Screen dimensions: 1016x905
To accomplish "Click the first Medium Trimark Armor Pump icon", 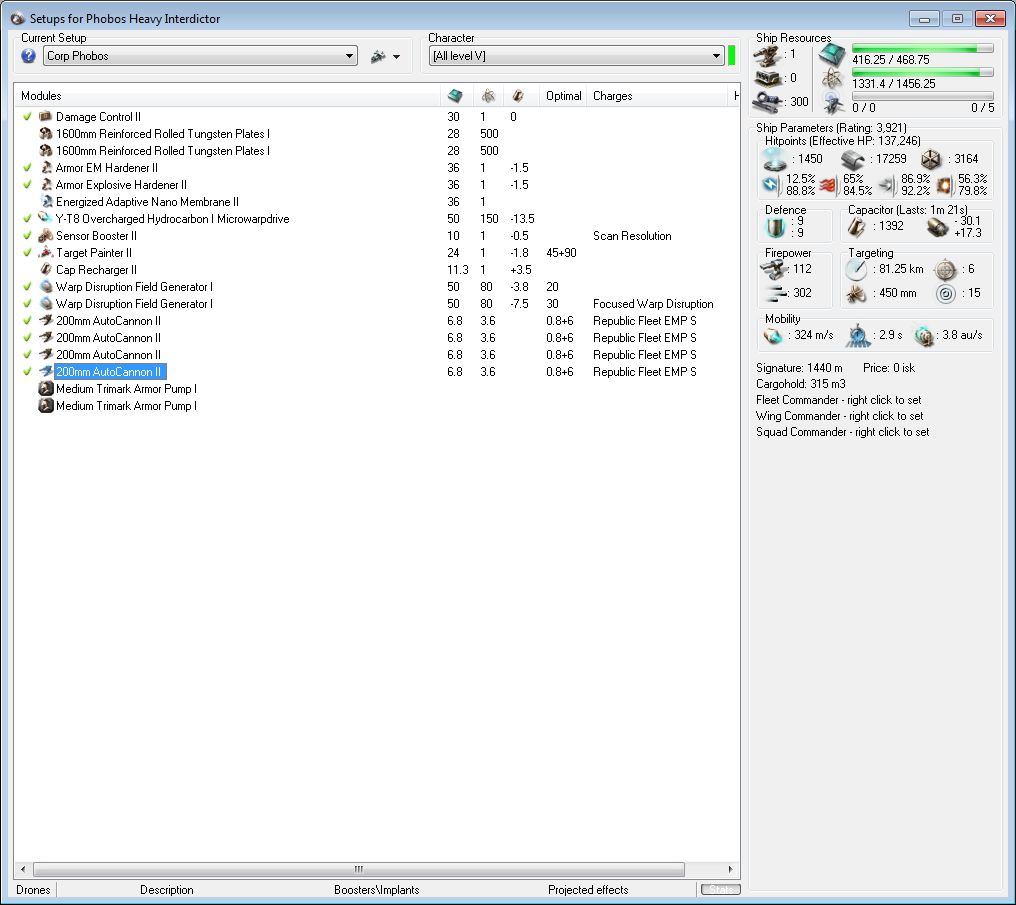I will click(x=45, y=389).
